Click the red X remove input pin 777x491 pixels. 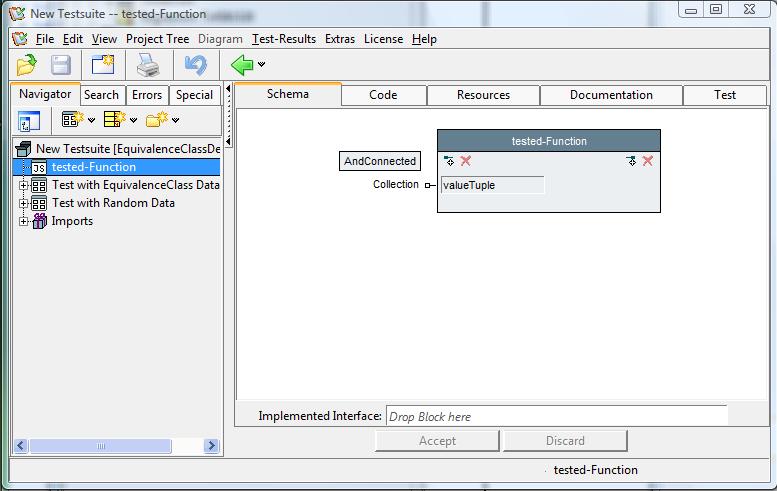(x=466, y=161)
